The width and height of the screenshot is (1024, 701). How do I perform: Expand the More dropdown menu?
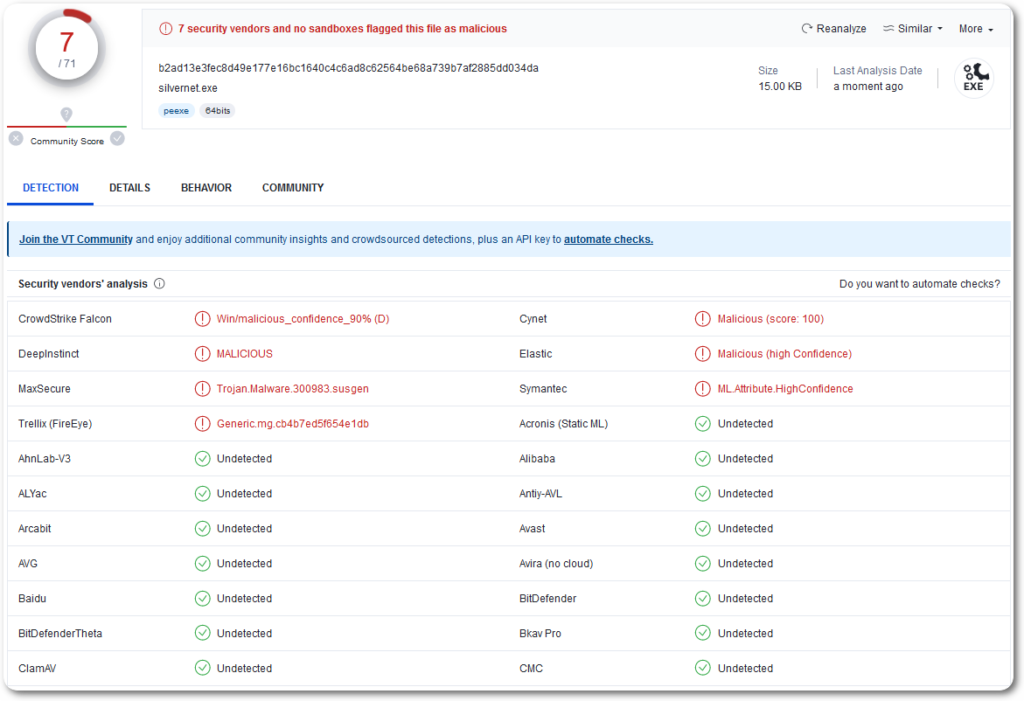pyautogui.click(x=975, y=29)
